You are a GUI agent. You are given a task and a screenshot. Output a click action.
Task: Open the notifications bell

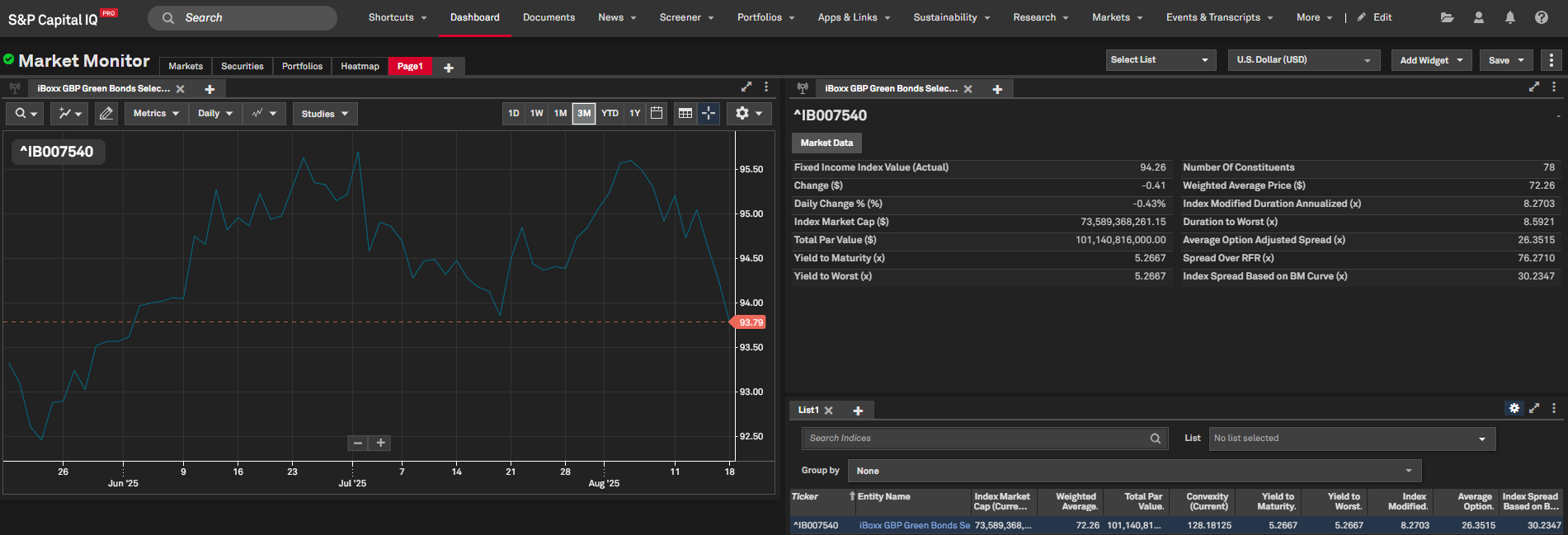[x=1509, y=17]
